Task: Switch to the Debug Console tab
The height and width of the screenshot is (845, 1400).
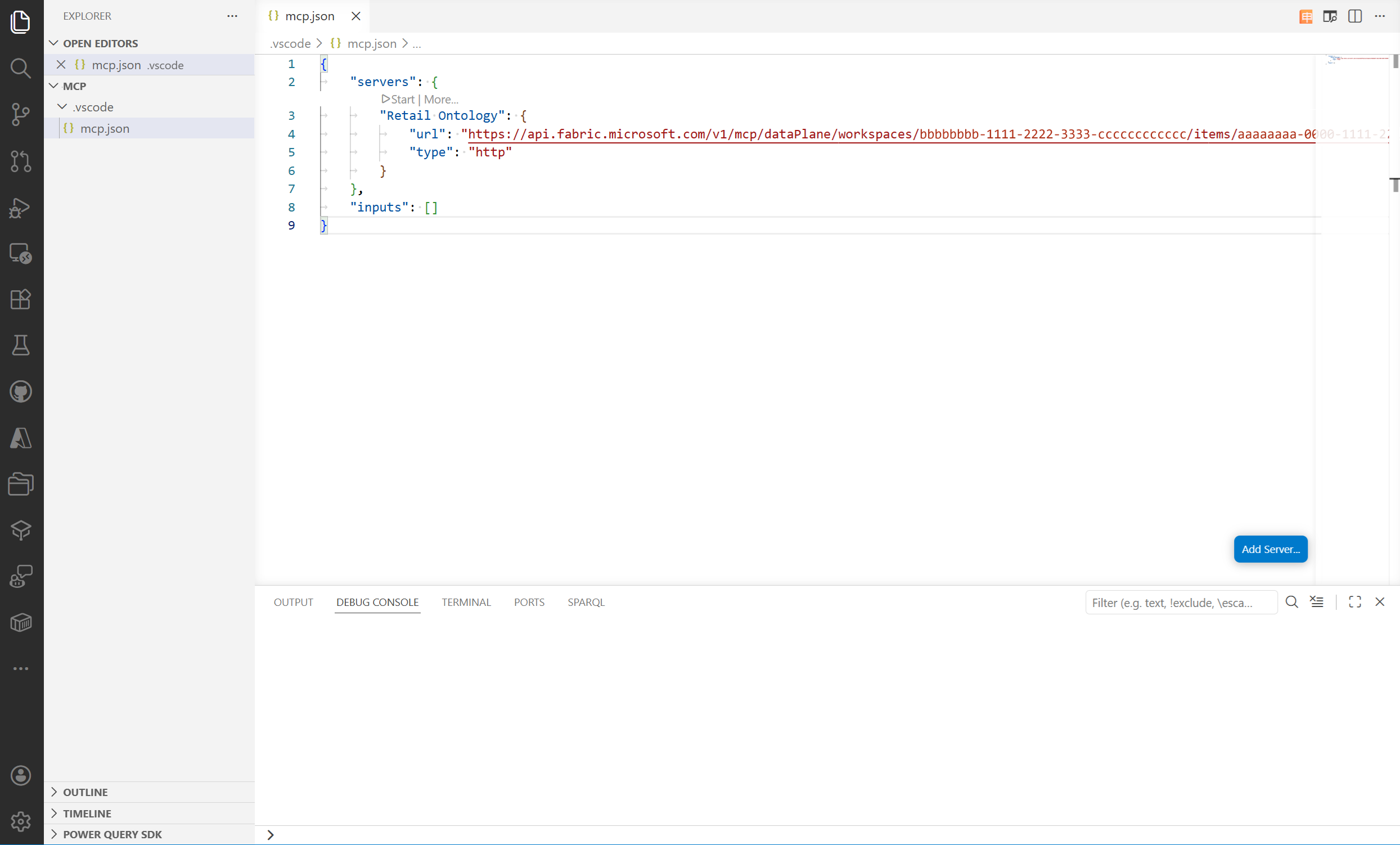Action: click(377, 602)
